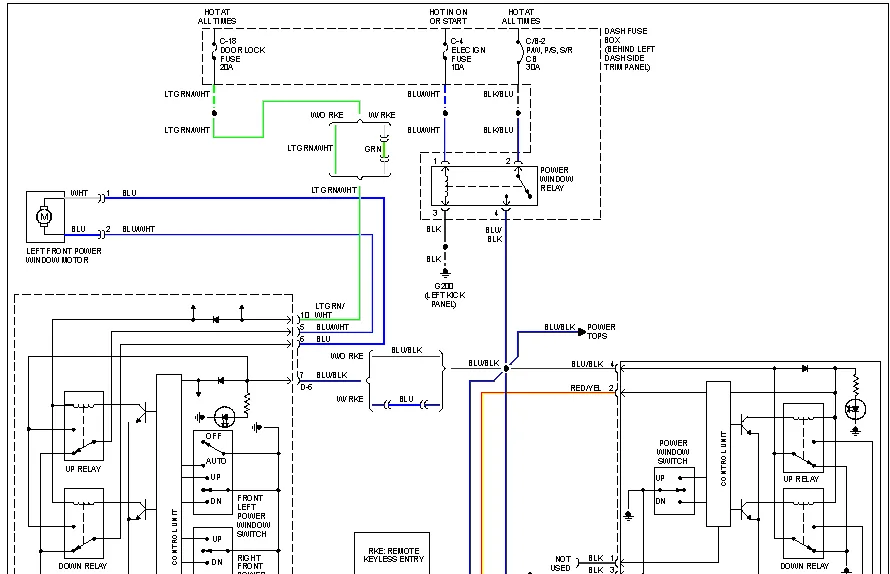This screenshot has height=574, width=890.
Task: Click the C-18 DOOR LOCK FUSE 20A label
Action: coord(242,54)
